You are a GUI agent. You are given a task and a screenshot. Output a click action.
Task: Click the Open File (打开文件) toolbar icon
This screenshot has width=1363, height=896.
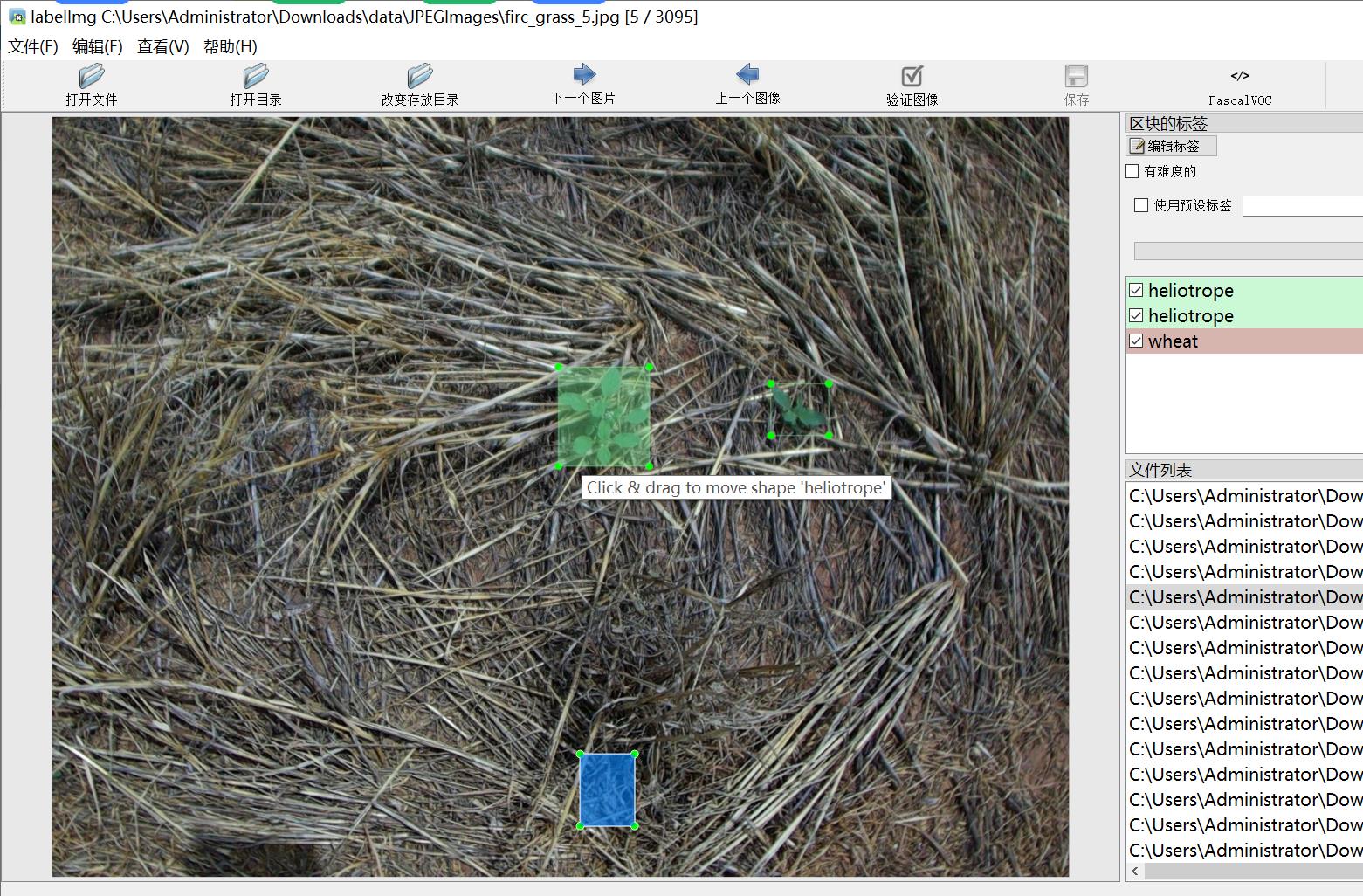[x=91, y=77]
